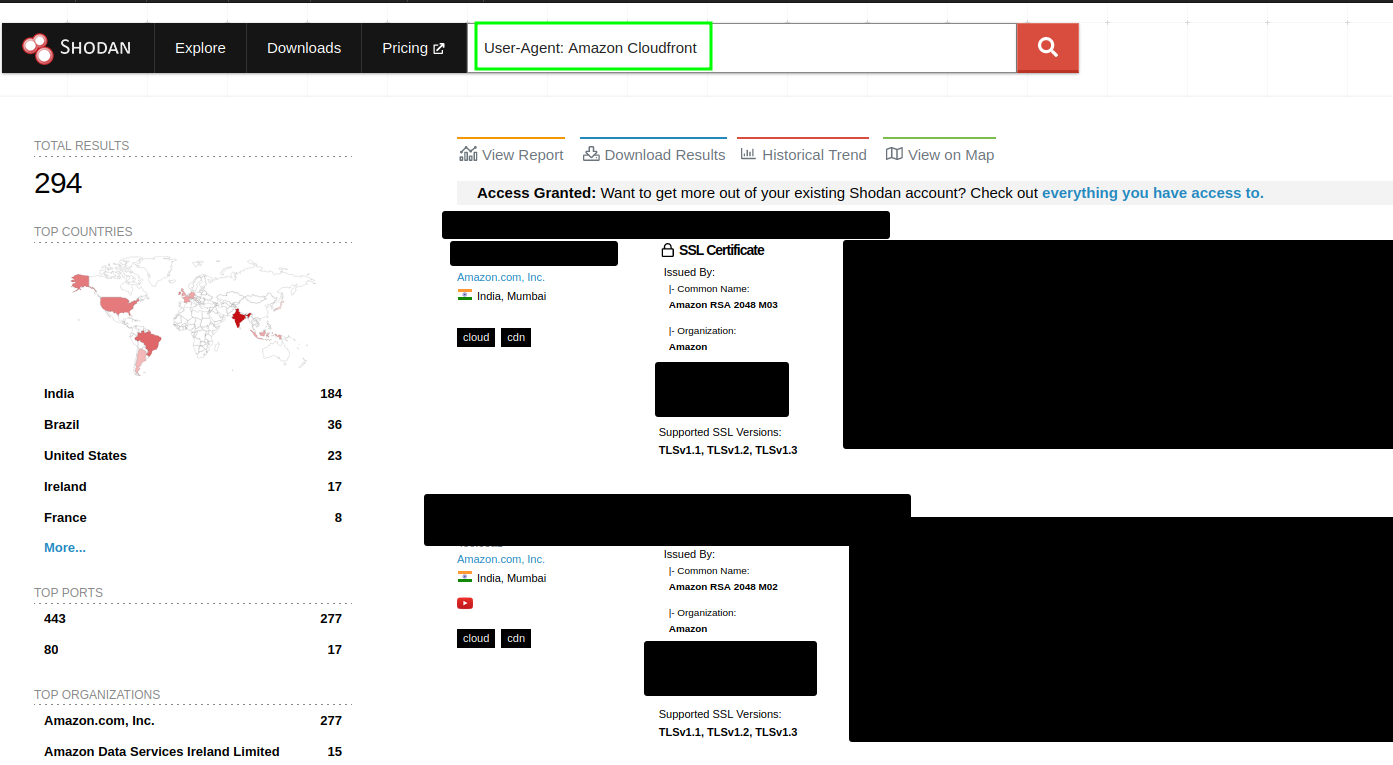Expand country list via More... link
This screenshot has height=765, width=1393.
click(x=64, y=547)
